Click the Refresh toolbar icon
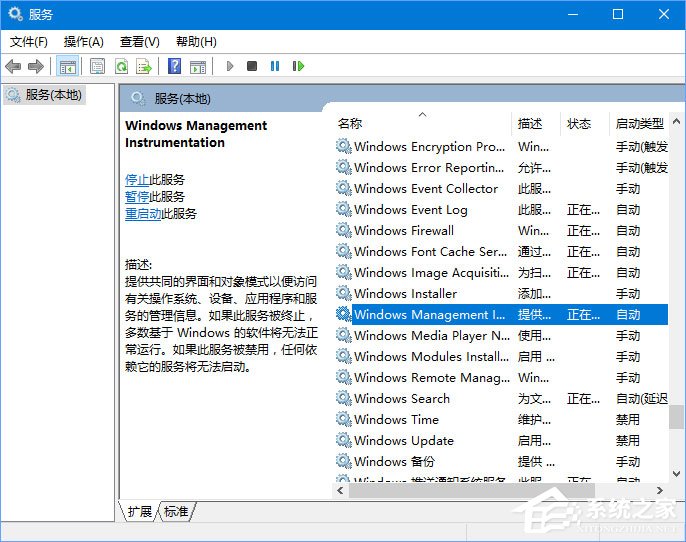The height and width of the screenshot is (542, 686). 121,66
